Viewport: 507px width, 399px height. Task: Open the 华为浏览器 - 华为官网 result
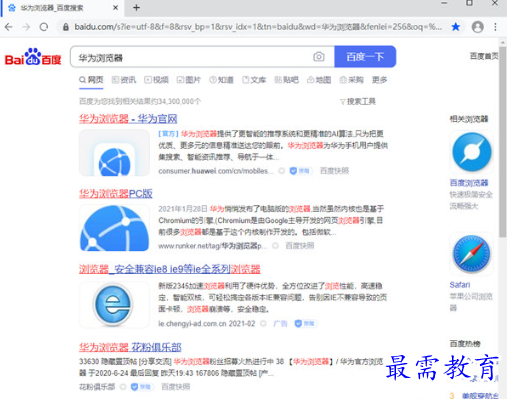[128, 119]
